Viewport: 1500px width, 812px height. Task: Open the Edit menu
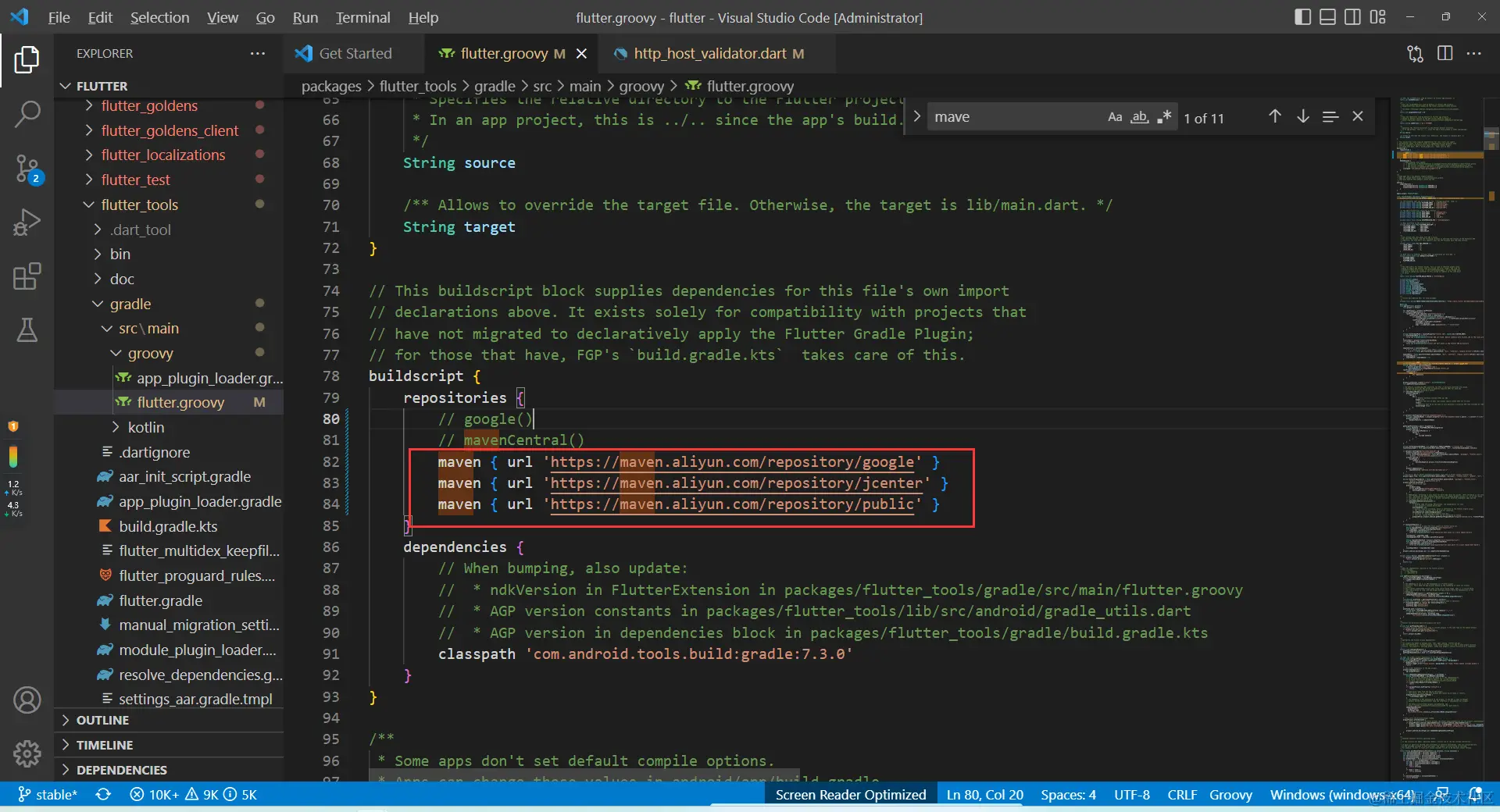pos(100,17)
